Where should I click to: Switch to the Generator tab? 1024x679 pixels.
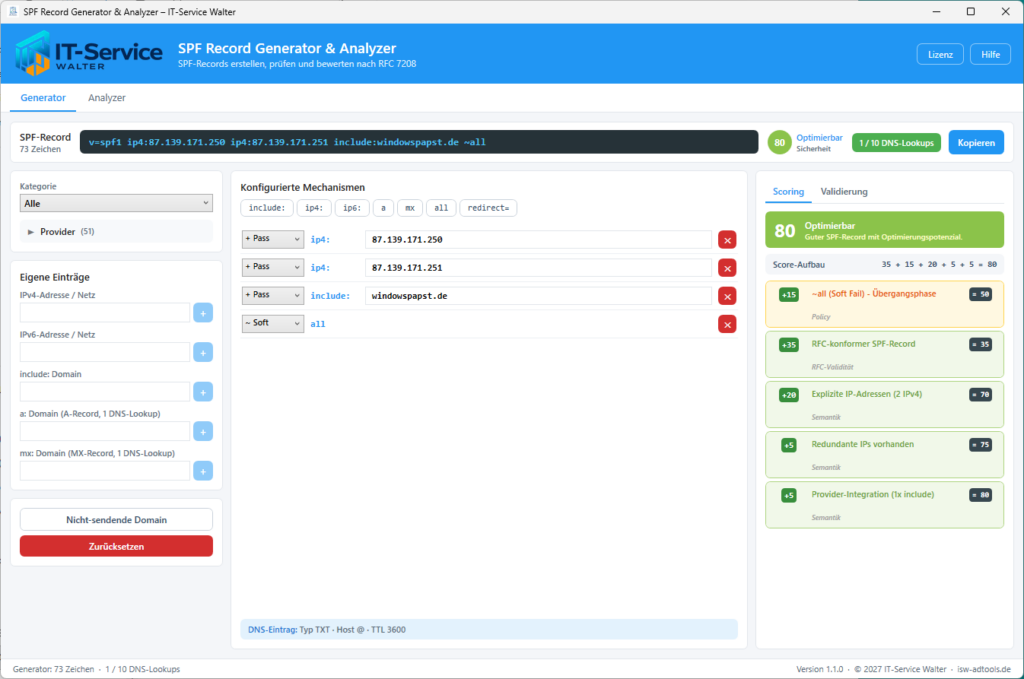click(43, 98)
